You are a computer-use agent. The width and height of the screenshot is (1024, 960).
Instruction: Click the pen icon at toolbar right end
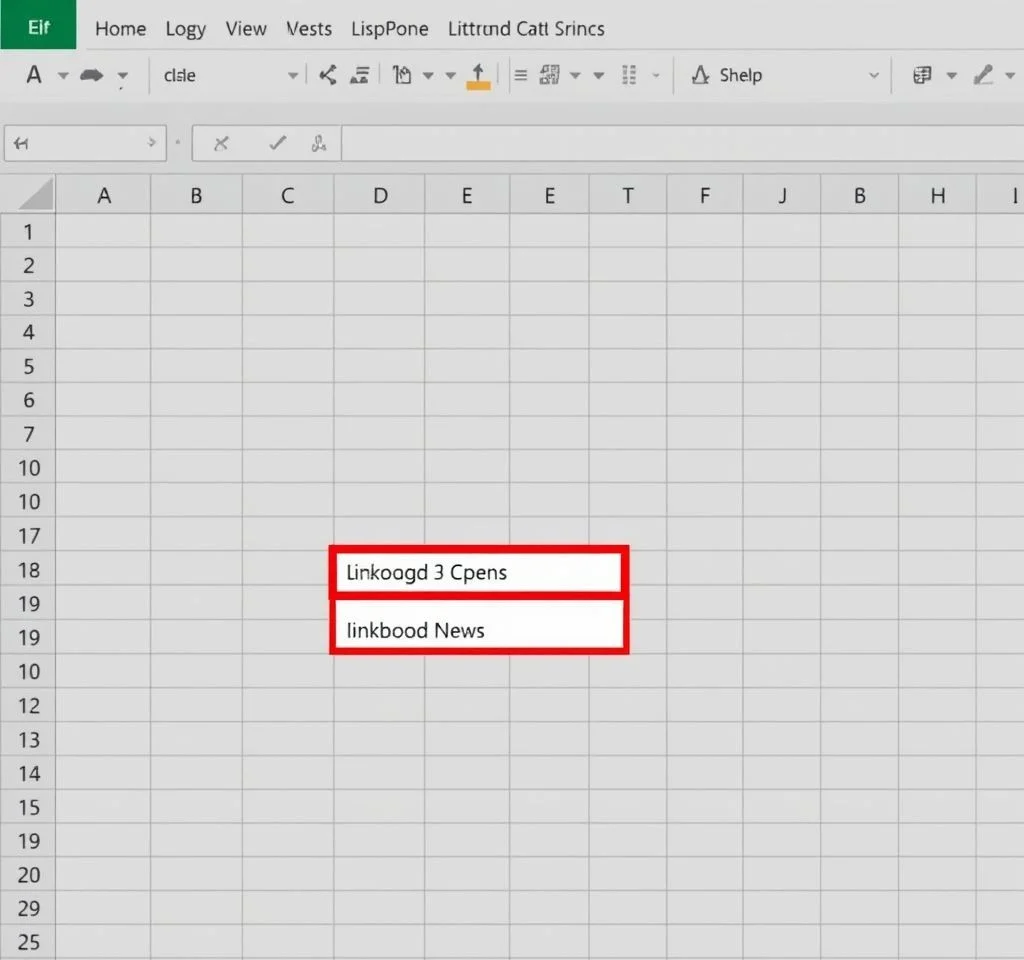click(984, 75)
